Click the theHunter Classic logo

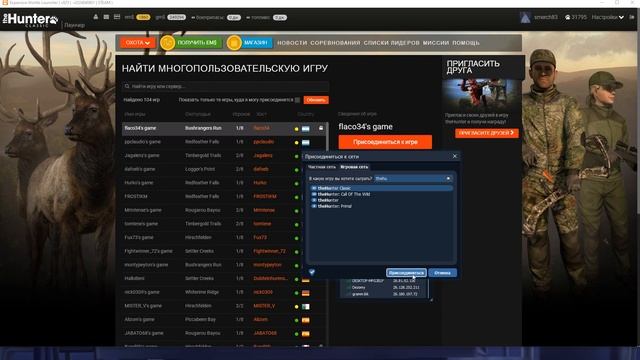[31, 20]
